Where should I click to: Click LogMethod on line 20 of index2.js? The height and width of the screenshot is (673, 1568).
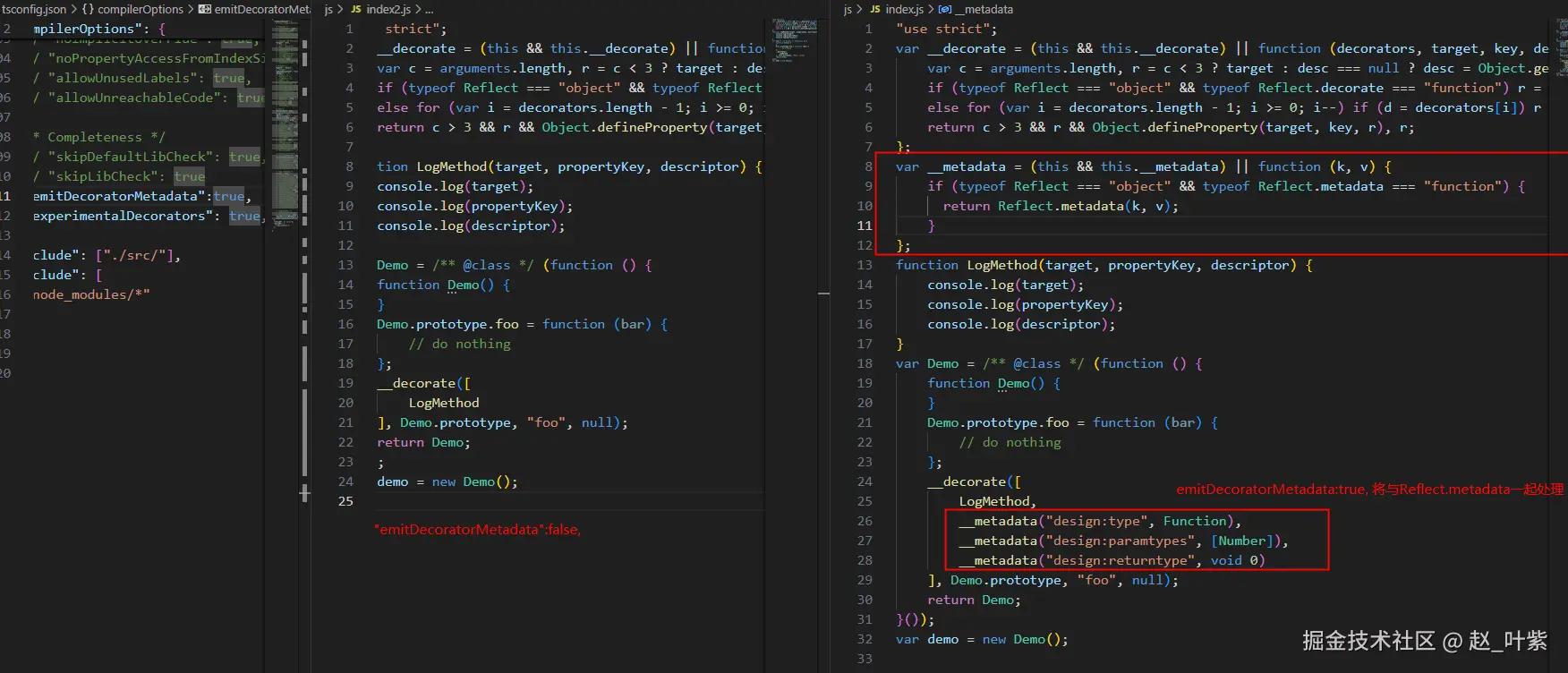pos(444,403)
